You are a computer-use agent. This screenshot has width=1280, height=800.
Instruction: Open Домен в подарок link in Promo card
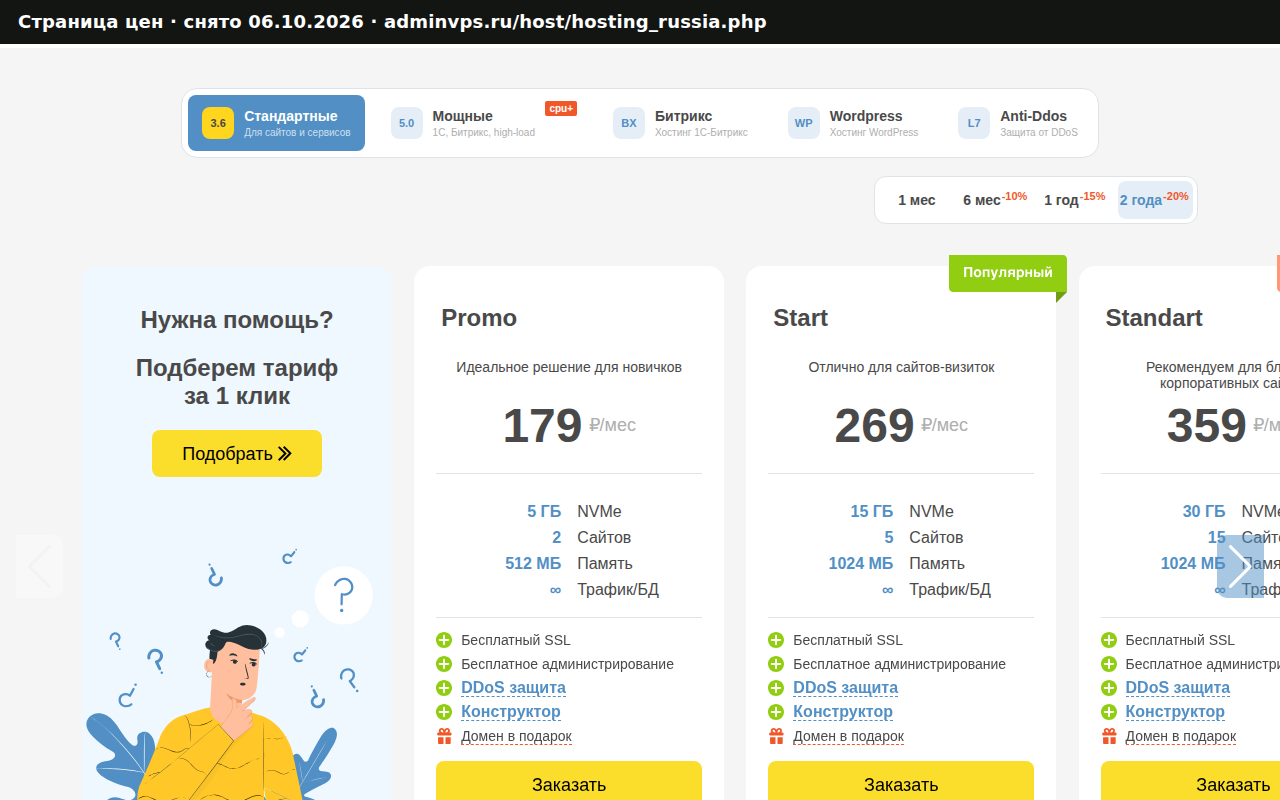(516, 736)
